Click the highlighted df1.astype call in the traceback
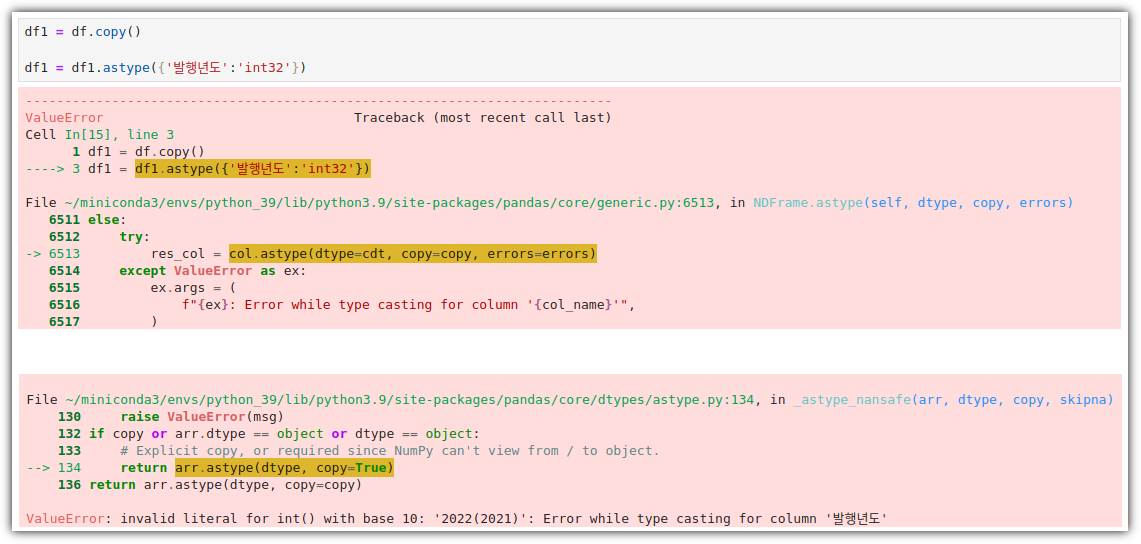 pyautogui.click(x=253, y=169)
